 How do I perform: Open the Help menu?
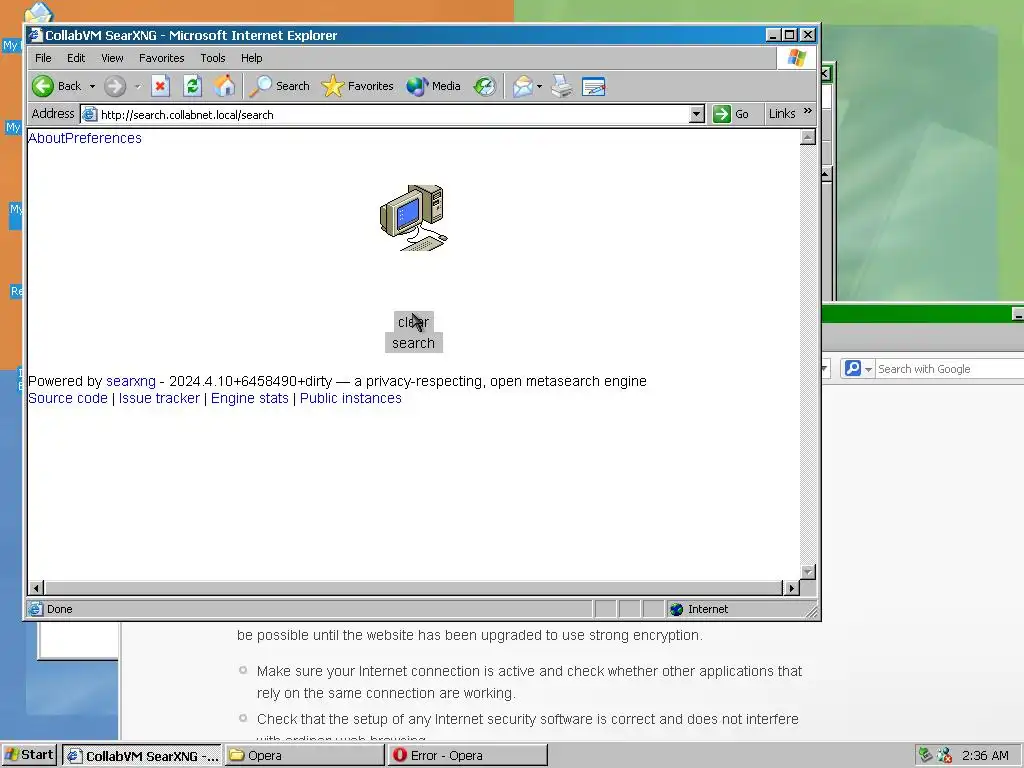[x=251, y=58]
